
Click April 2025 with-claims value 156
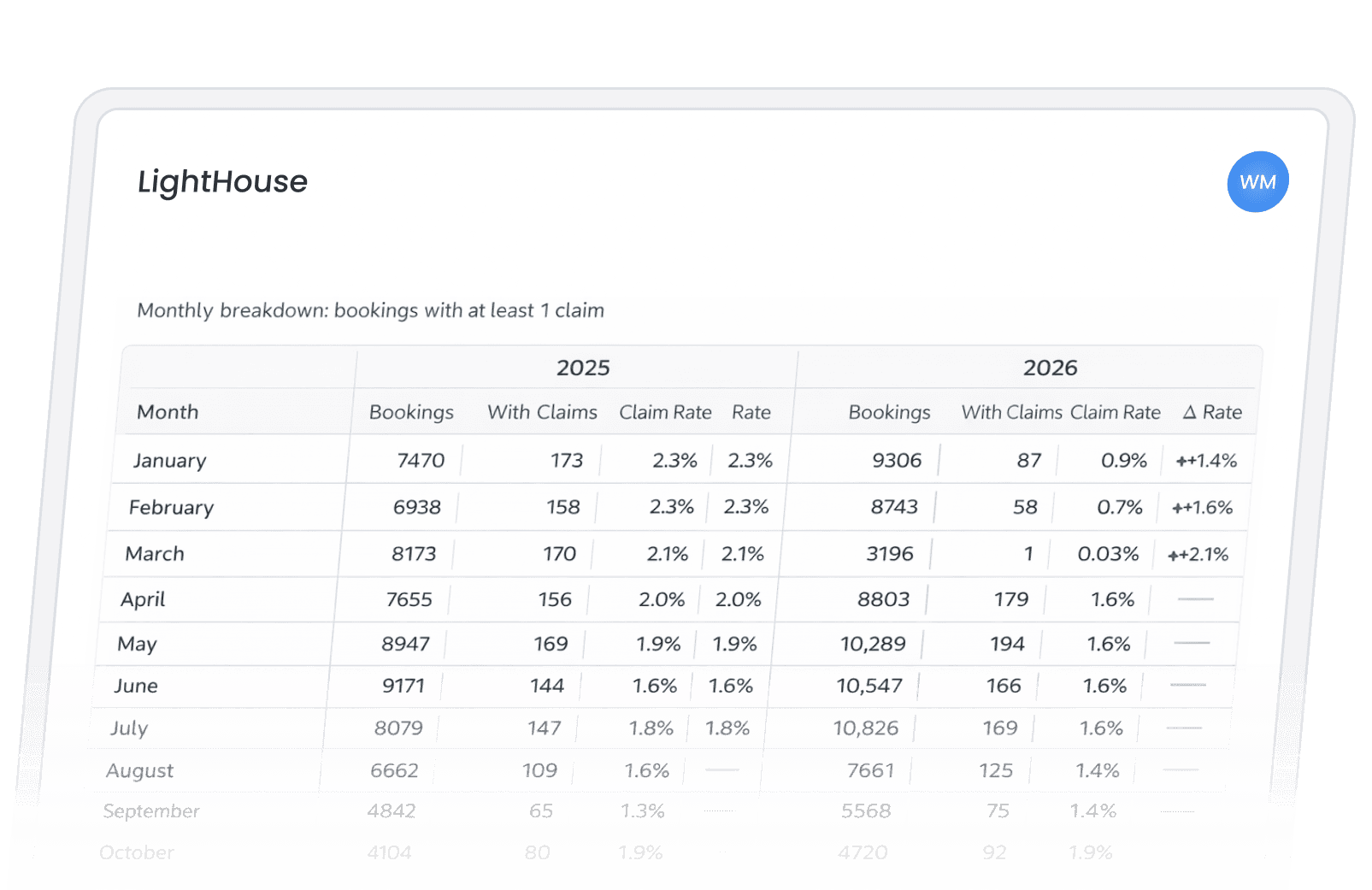[555, 599]
